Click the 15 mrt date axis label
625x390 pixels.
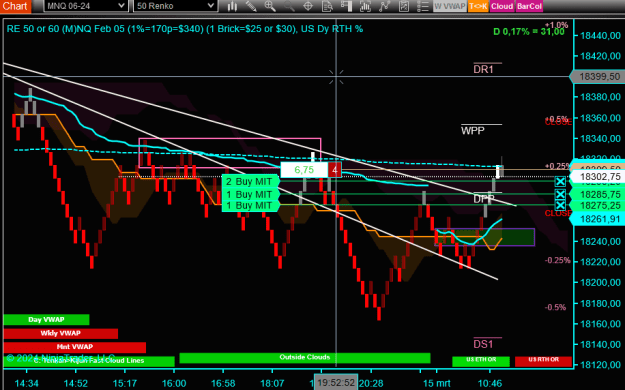436,383
